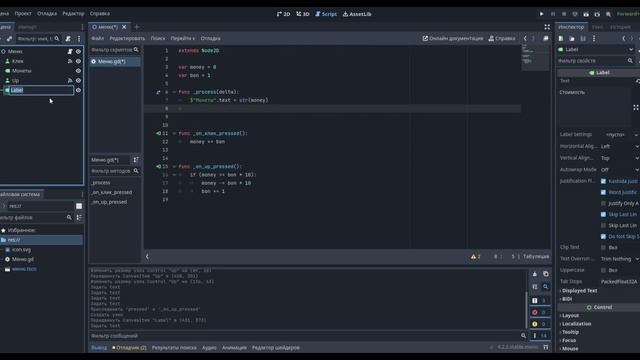Add a new scene tab with plus

tap(137, 27)
